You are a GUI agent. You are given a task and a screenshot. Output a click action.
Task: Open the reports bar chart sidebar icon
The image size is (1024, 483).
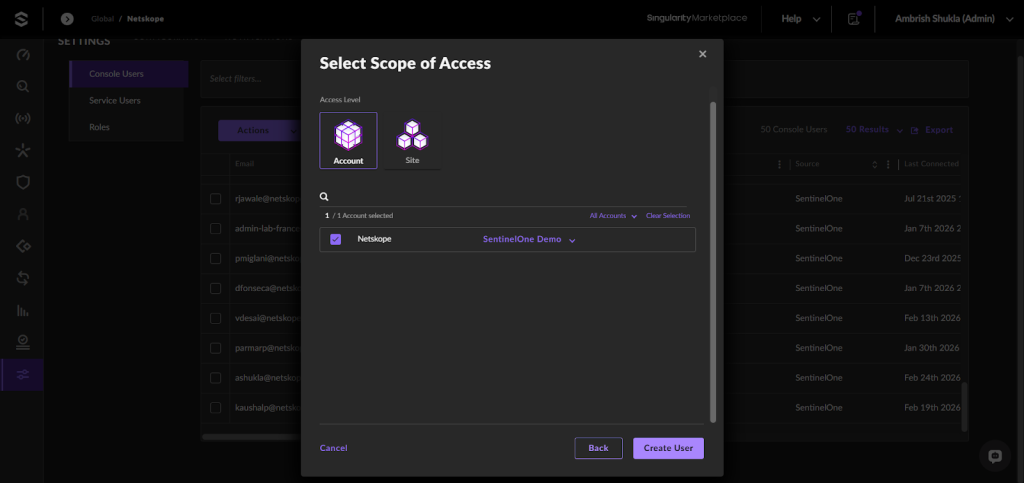click(23, 310)
